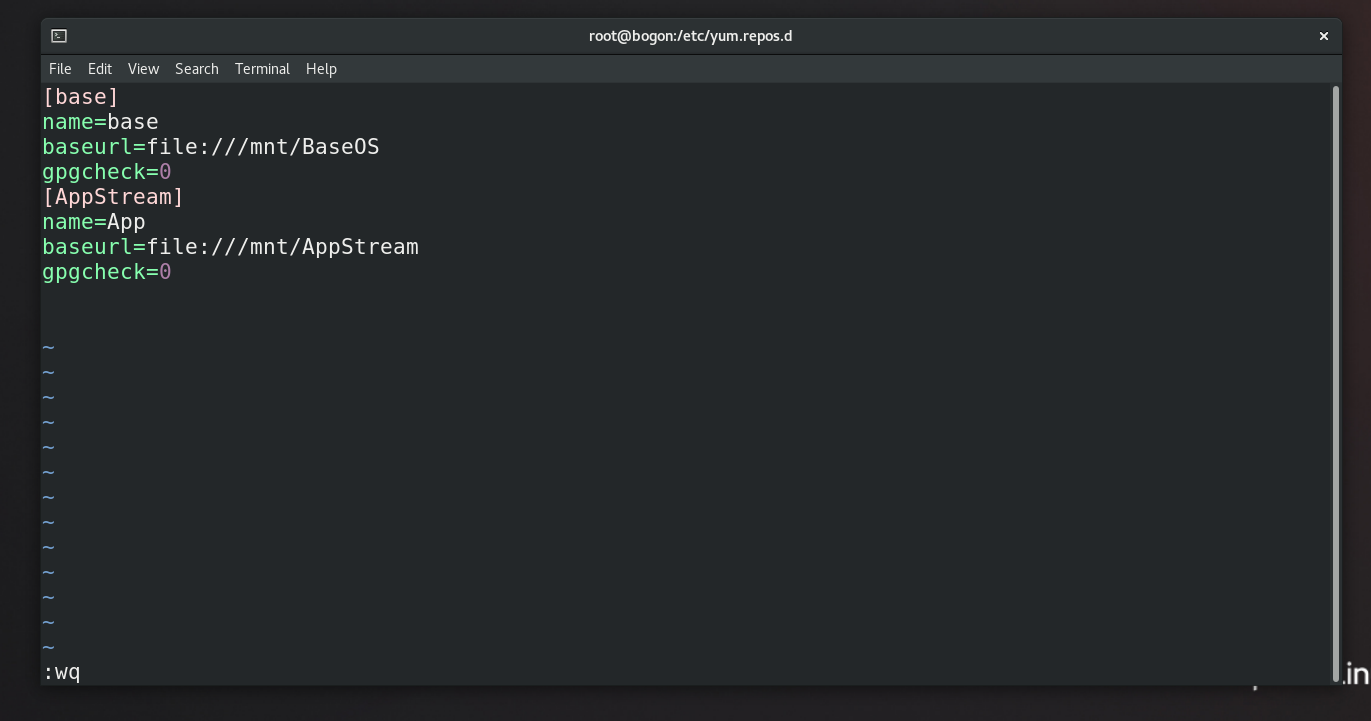
Task: Open the Search menu
Action: [196, 69]
